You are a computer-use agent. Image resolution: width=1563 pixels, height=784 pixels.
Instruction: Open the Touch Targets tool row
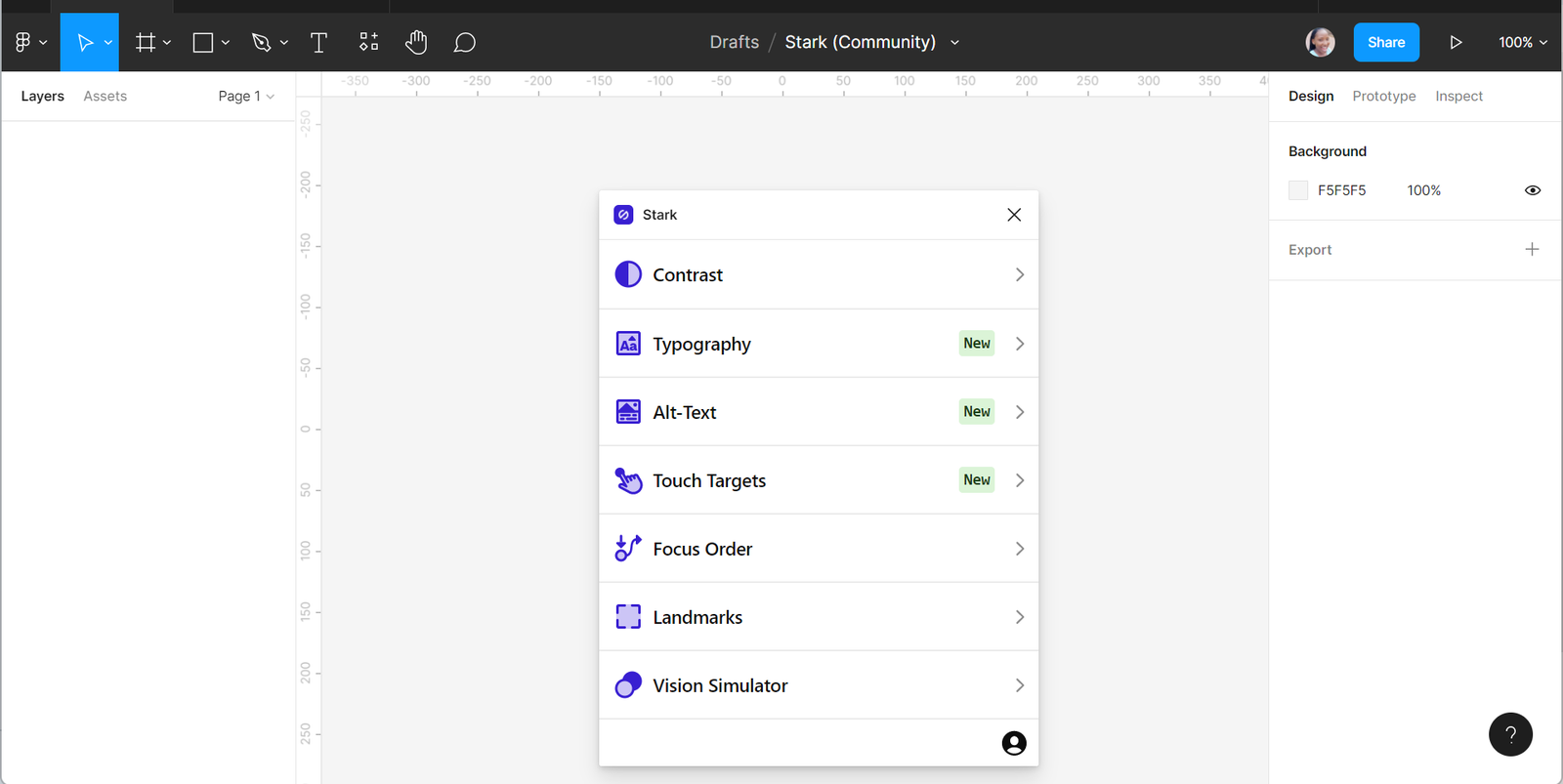(x=819, y=480)
